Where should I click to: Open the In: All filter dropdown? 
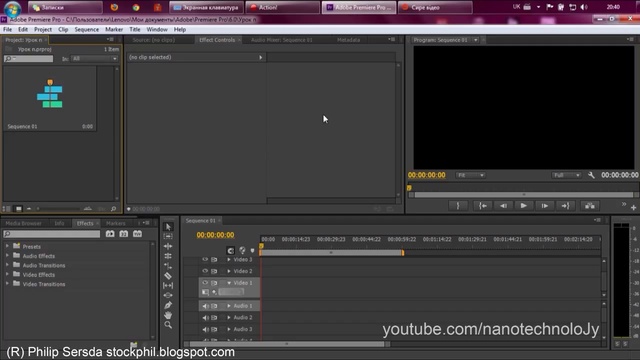[94, 59]
